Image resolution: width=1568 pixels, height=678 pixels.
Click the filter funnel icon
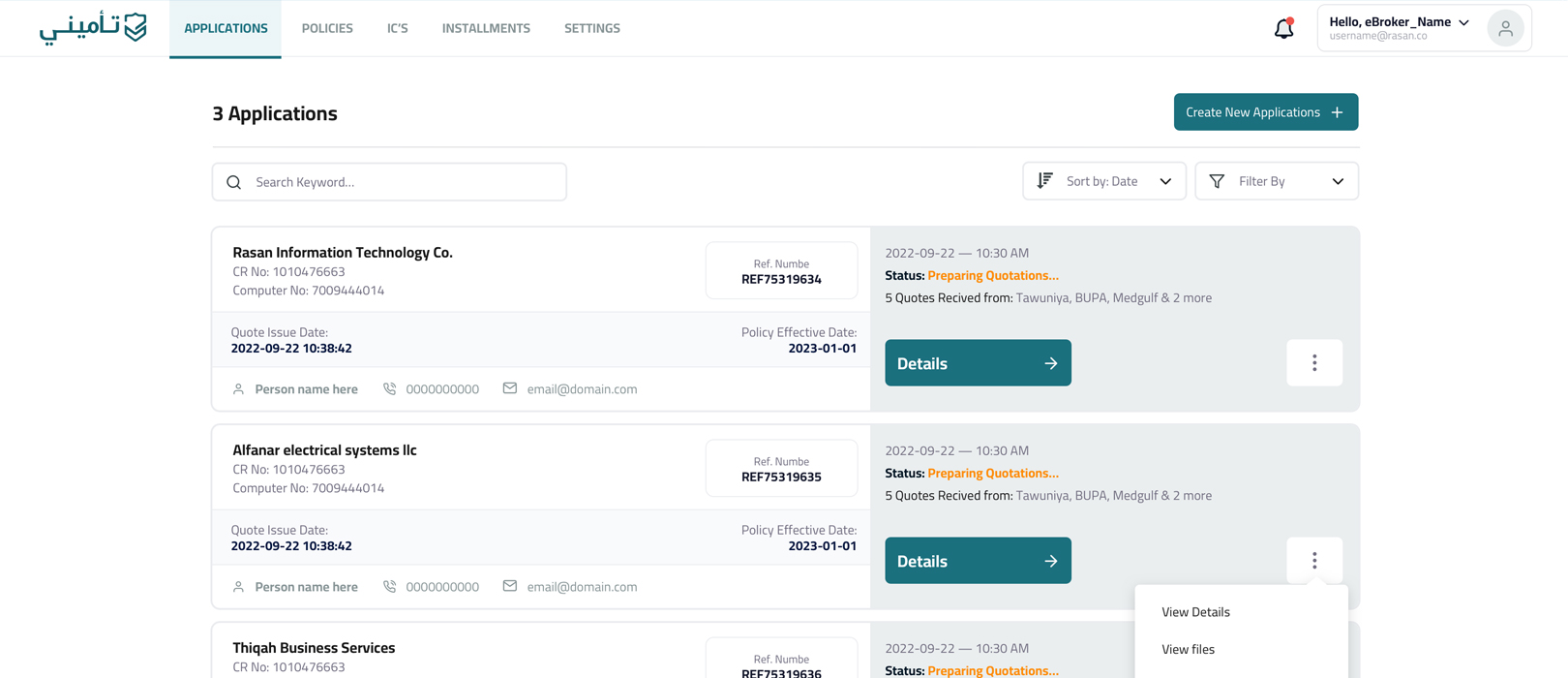tap(1217, 181)
